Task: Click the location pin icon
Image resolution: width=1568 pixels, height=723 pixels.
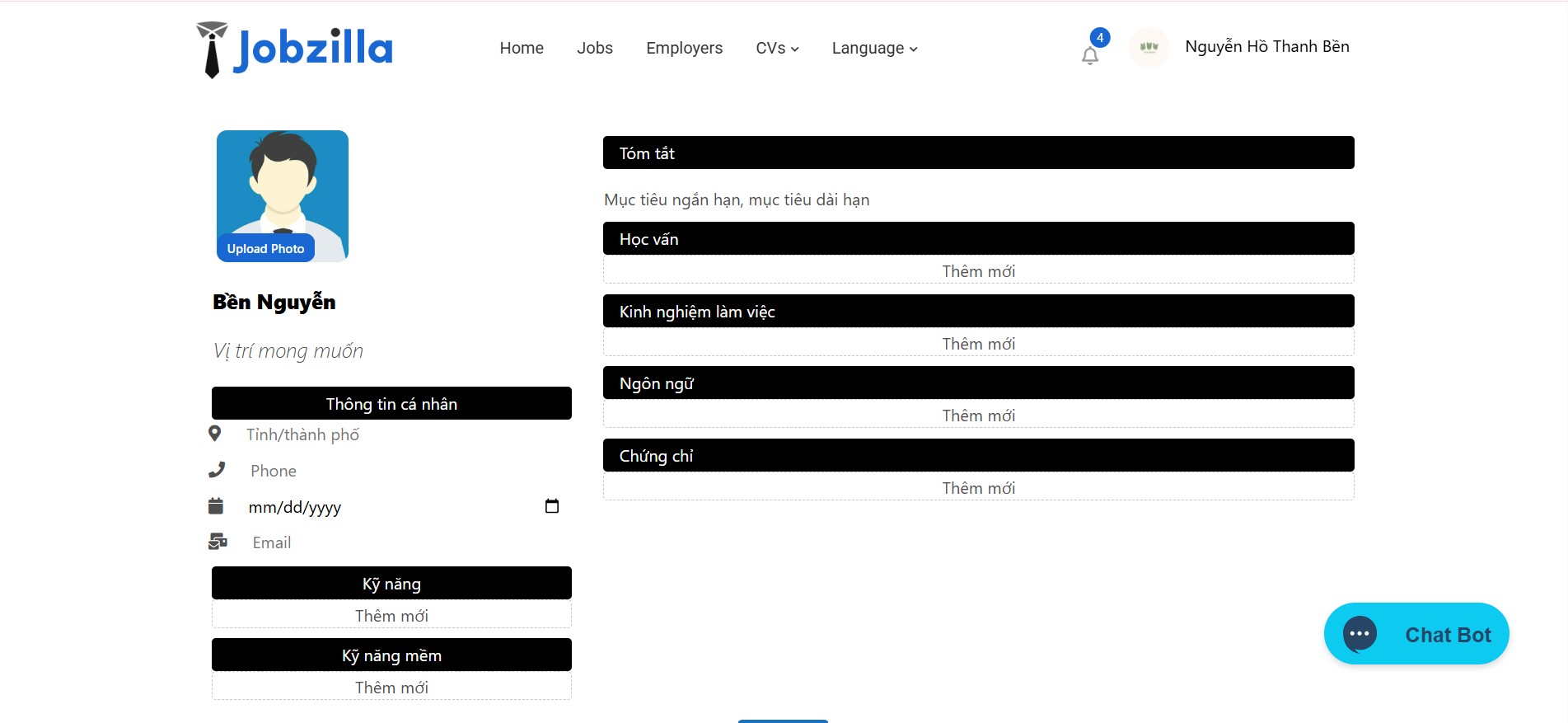Action: point(215,434)
